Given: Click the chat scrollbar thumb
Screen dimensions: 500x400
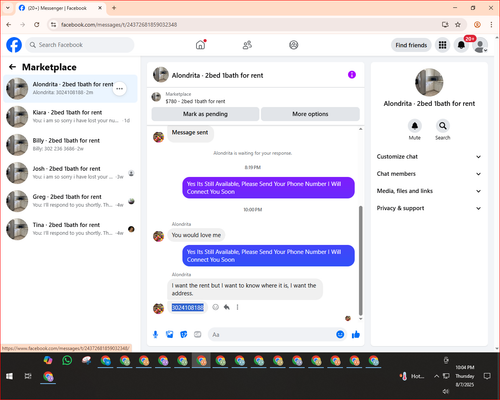Looking at the screenshot, I should (x=360, y=260).
